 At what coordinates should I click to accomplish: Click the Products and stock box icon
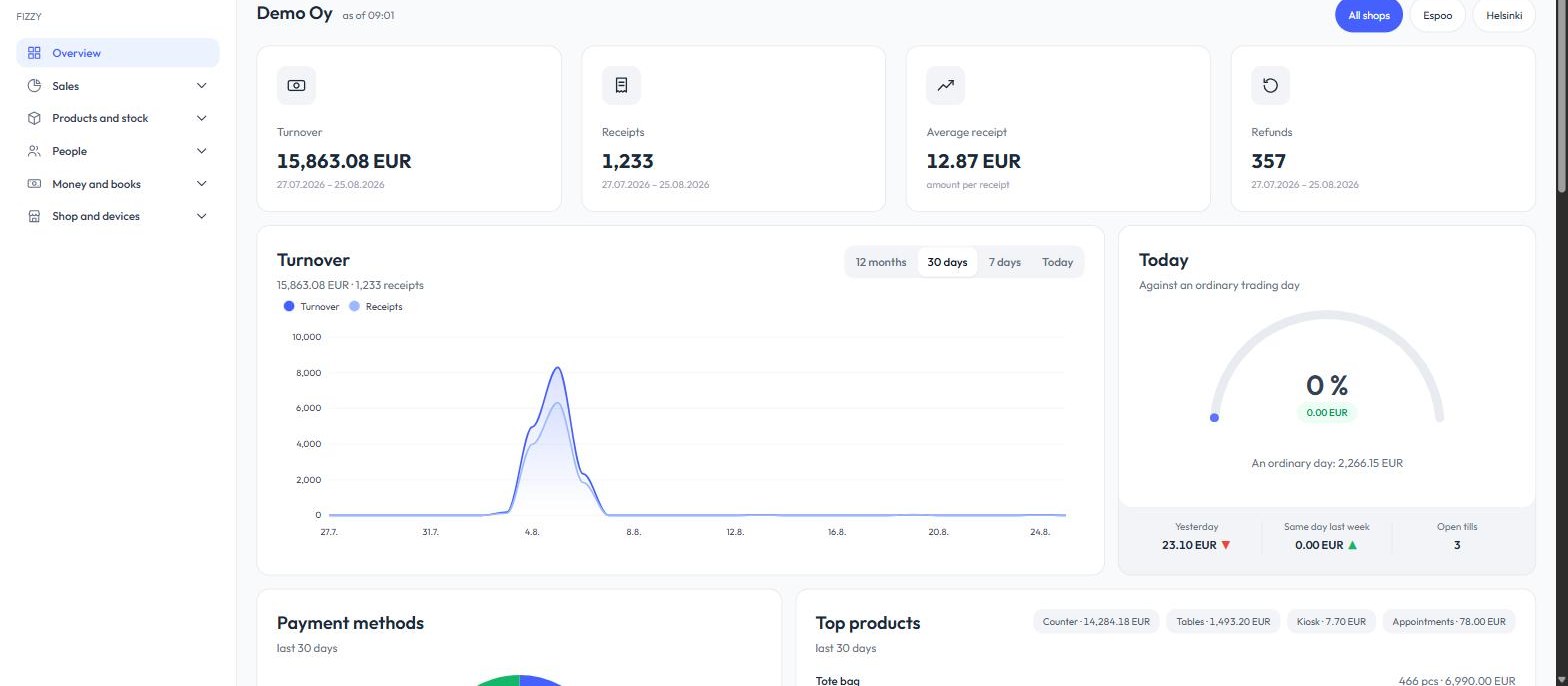[34, 118]
